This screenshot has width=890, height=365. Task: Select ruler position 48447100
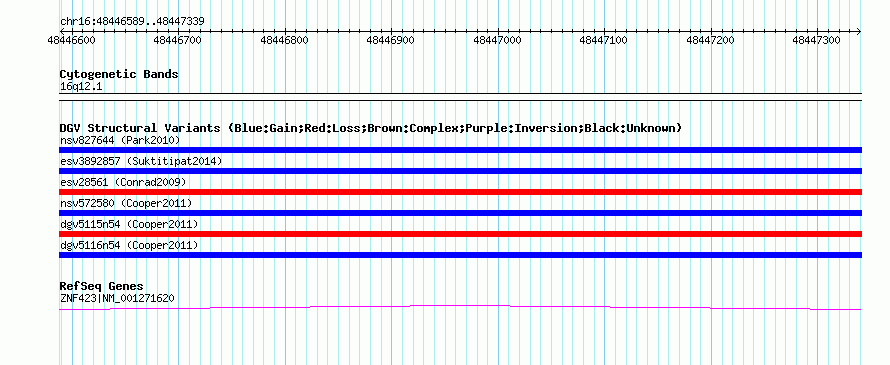[603, 40]
